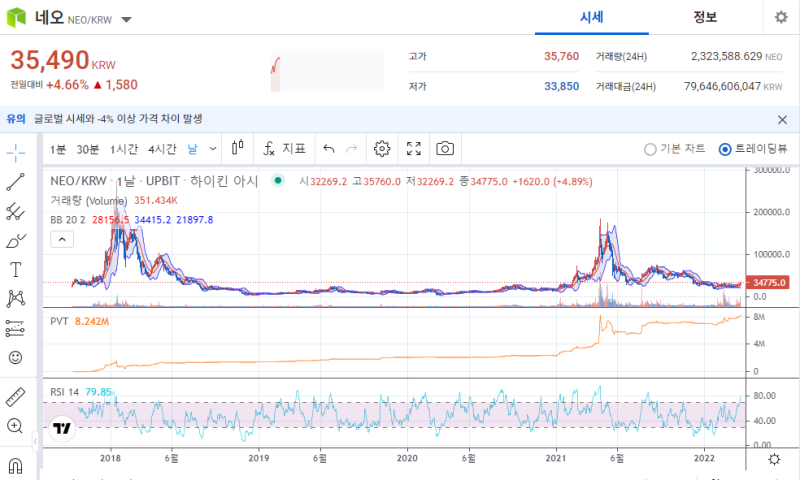
Task: Select the brush drawing tool
Action: tap(15, 241)
